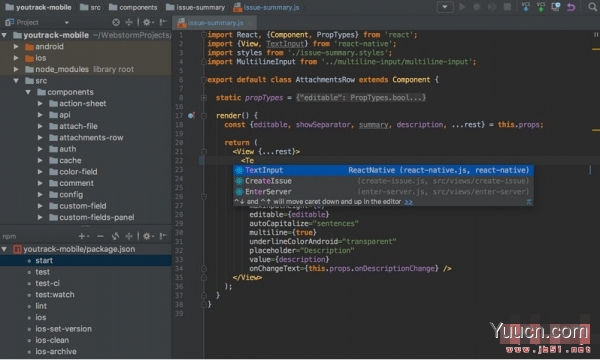Click the VCS commit changes icon
The height and width of the screenshot is (360, 600).
coord(541,7)
